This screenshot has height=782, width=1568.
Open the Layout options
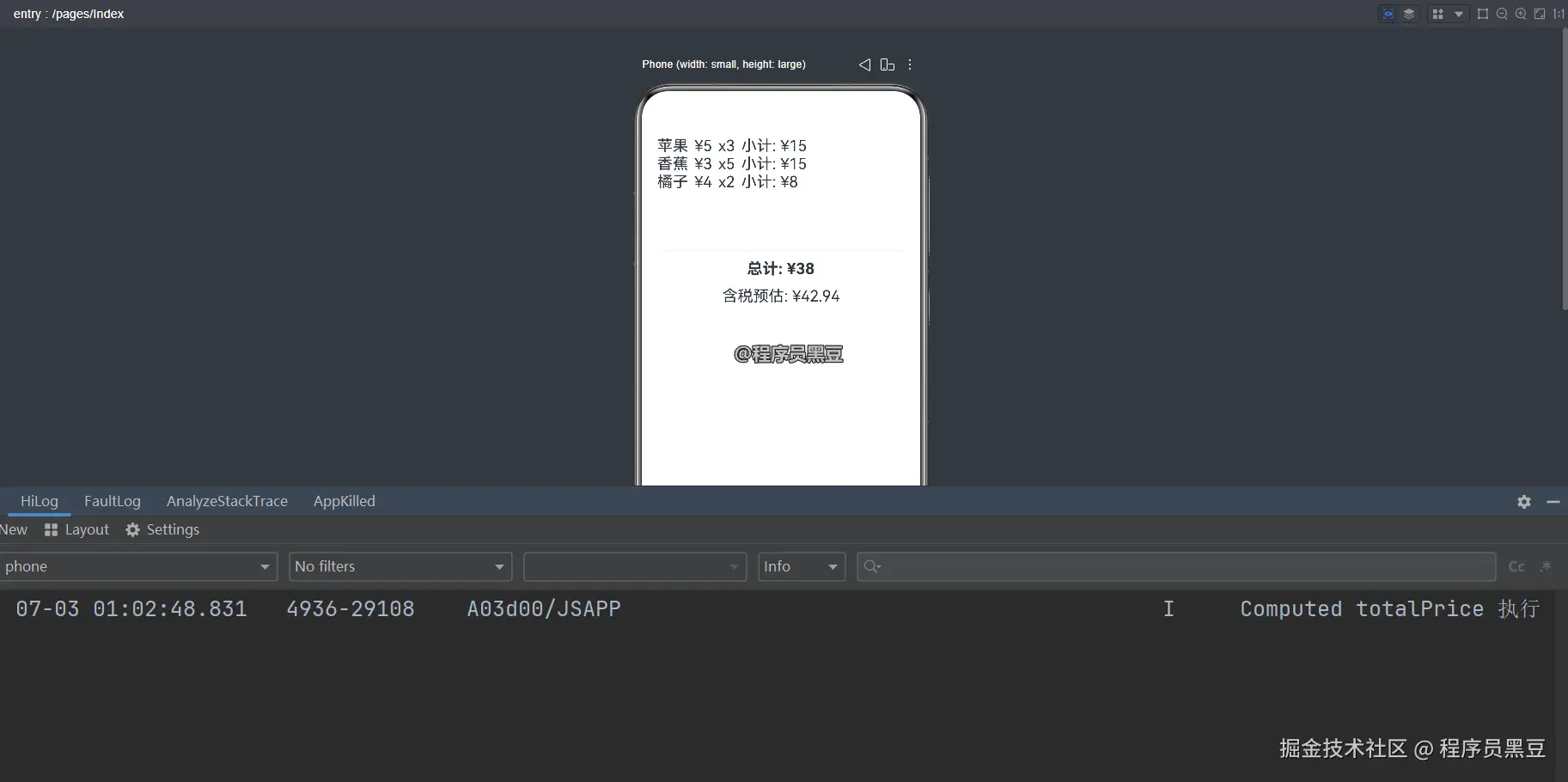[77, 529]
